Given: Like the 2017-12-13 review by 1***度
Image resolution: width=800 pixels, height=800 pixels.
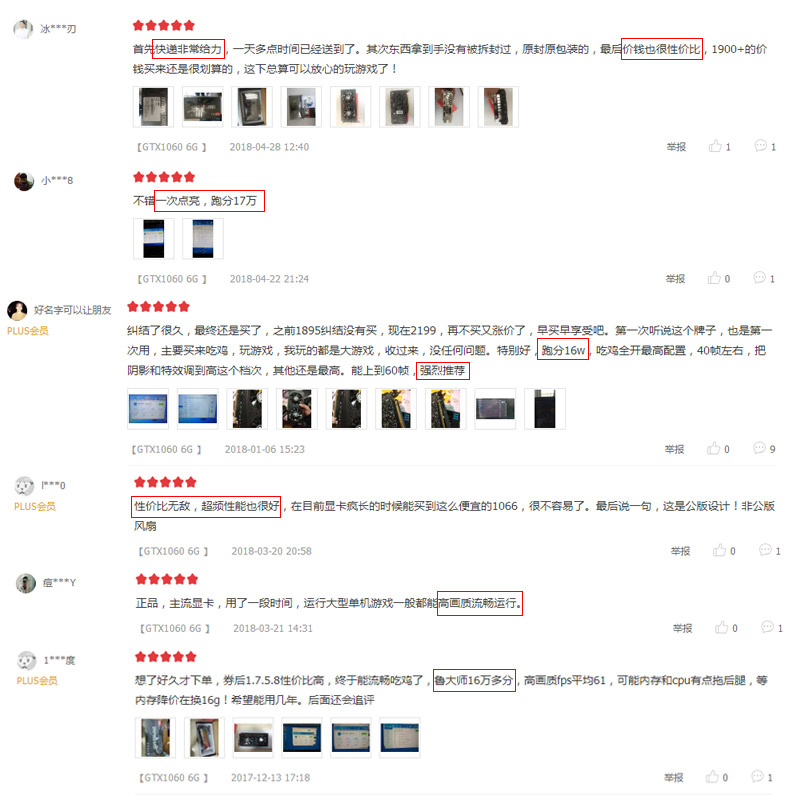Looking at the screenshot, I should [x=712, y=777].
